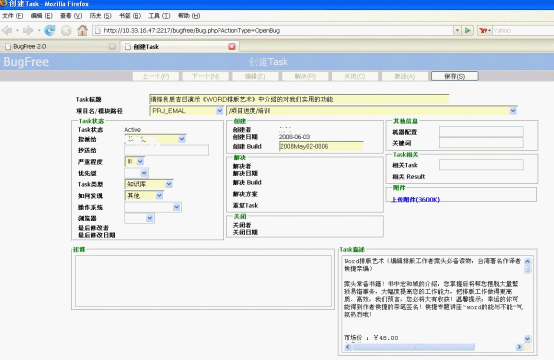Click the 机器配置 input field
This screenshot has height=360, width=554.
pos(481,132)
